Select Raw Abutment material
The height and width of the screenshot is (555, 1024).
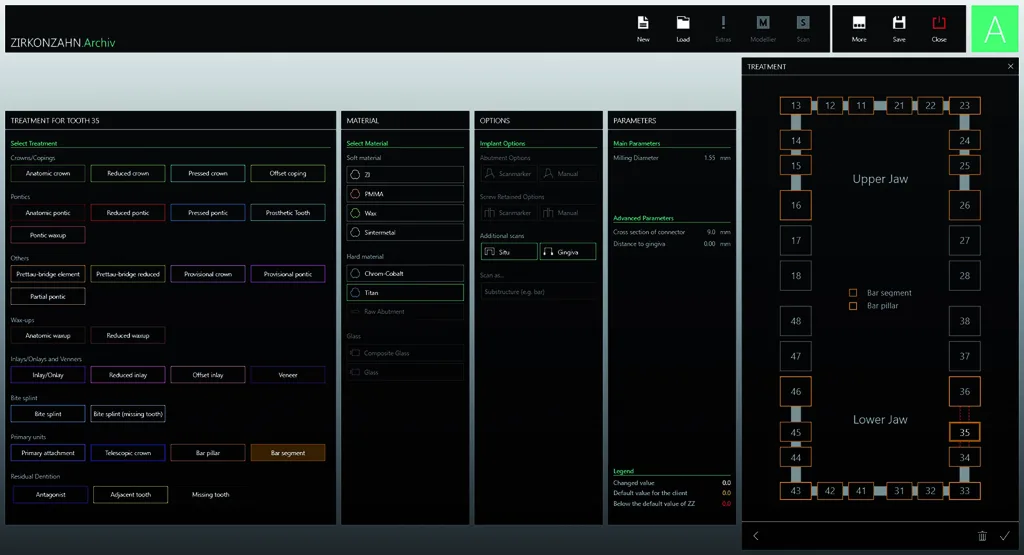(405, 311)
